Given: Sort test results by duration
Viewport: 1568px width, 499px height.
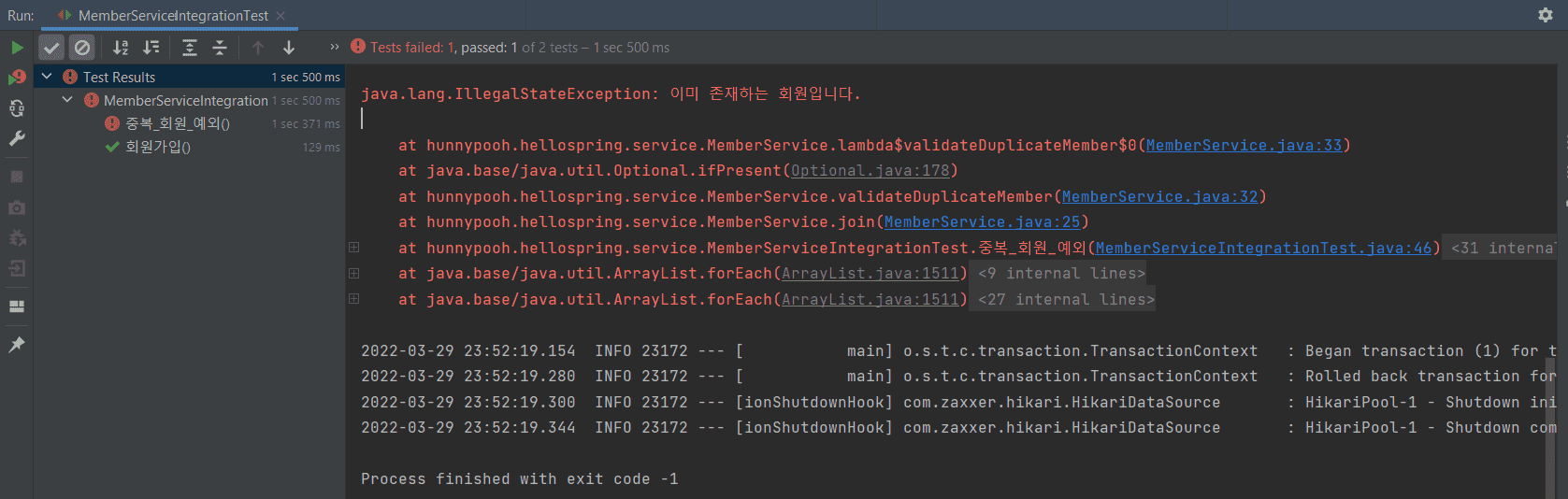Looking at the screenshot, I should 151,48.
